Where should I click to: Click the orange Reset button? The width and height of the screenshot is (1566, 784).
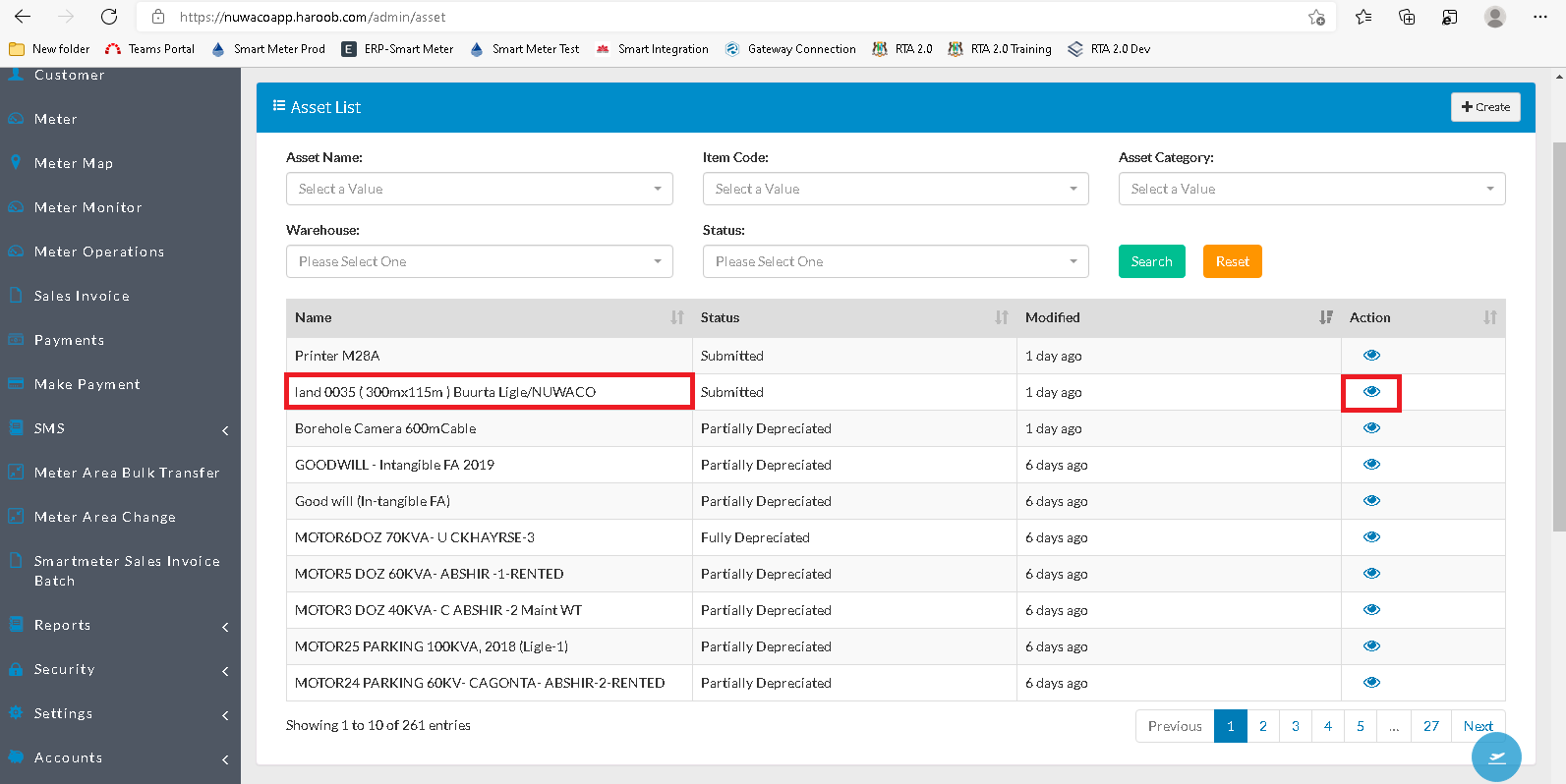point(1232,261)
